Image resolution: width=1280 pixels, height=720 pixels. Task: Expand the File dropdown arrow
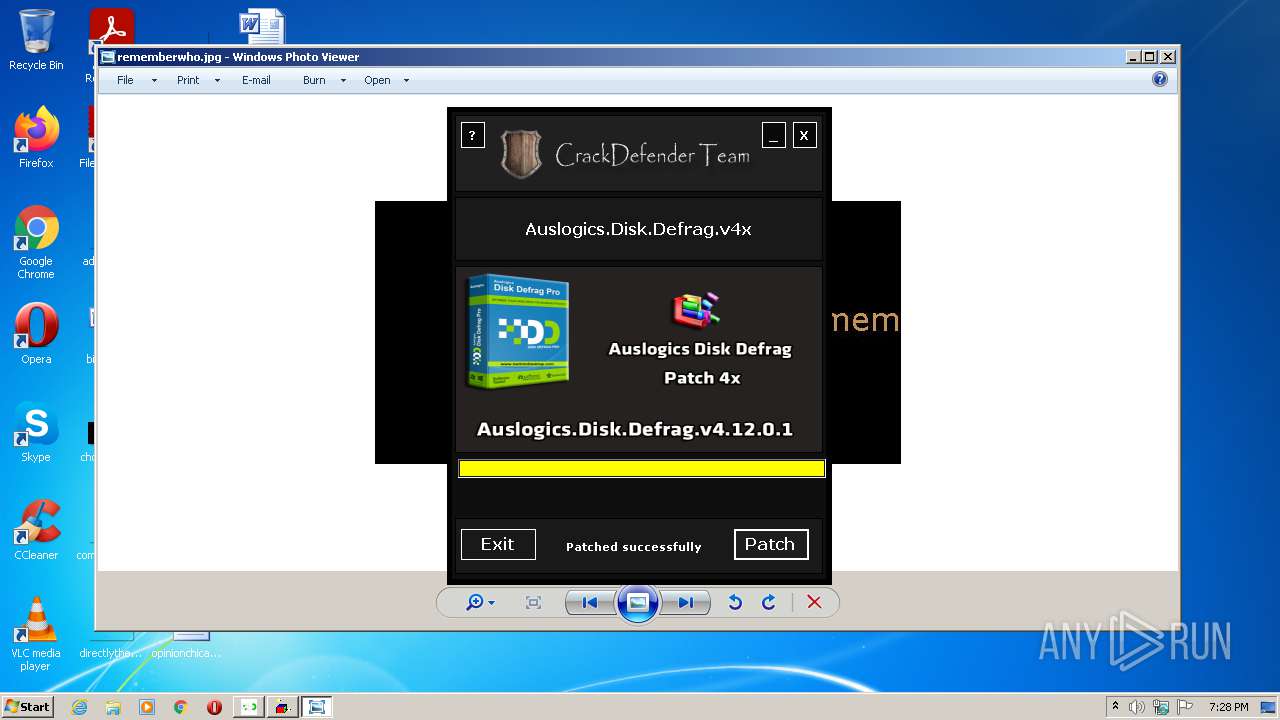(x=154, y=81)
